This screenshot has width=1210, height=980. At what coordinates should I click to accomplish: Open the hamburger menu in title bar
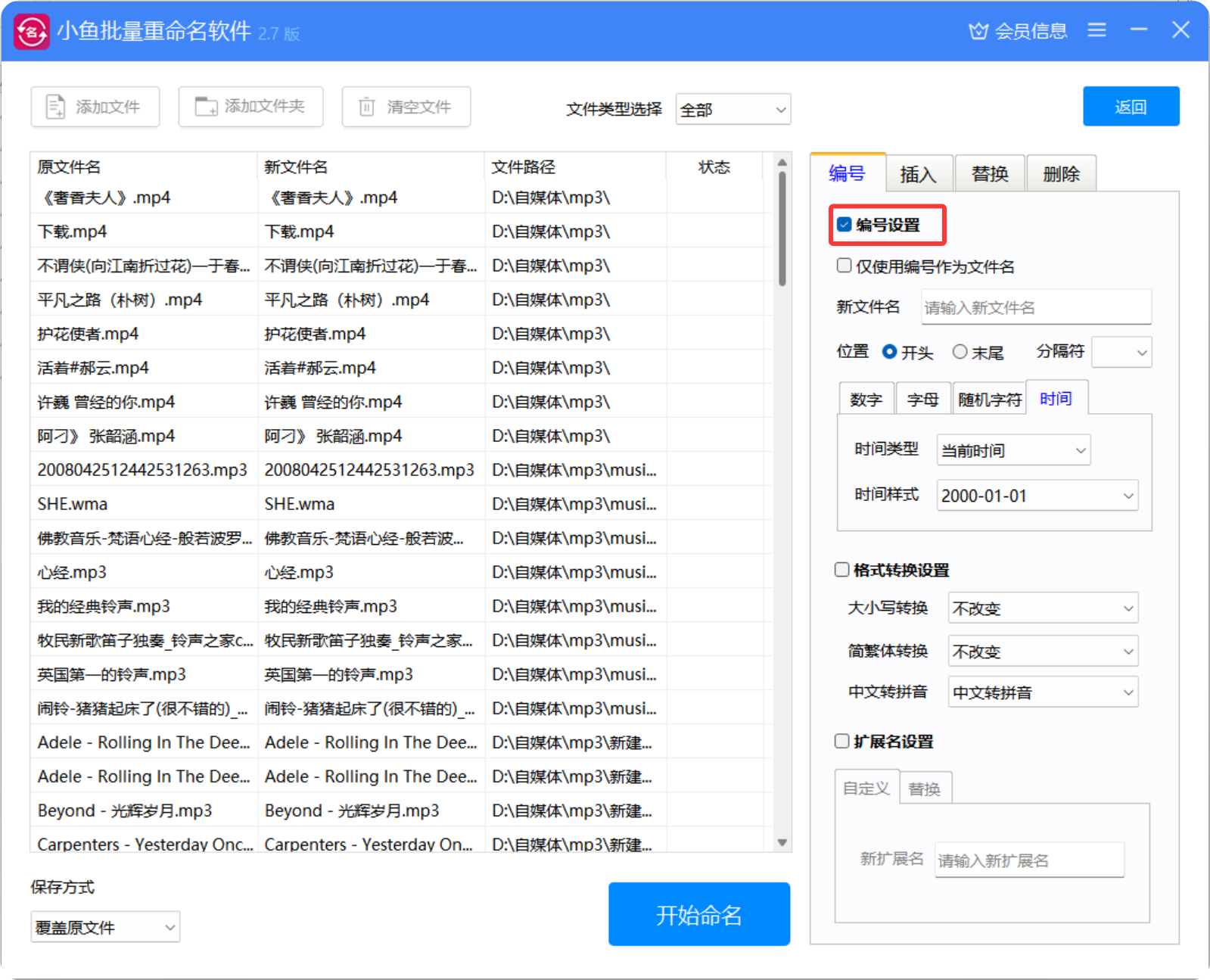pos(1096,30)
